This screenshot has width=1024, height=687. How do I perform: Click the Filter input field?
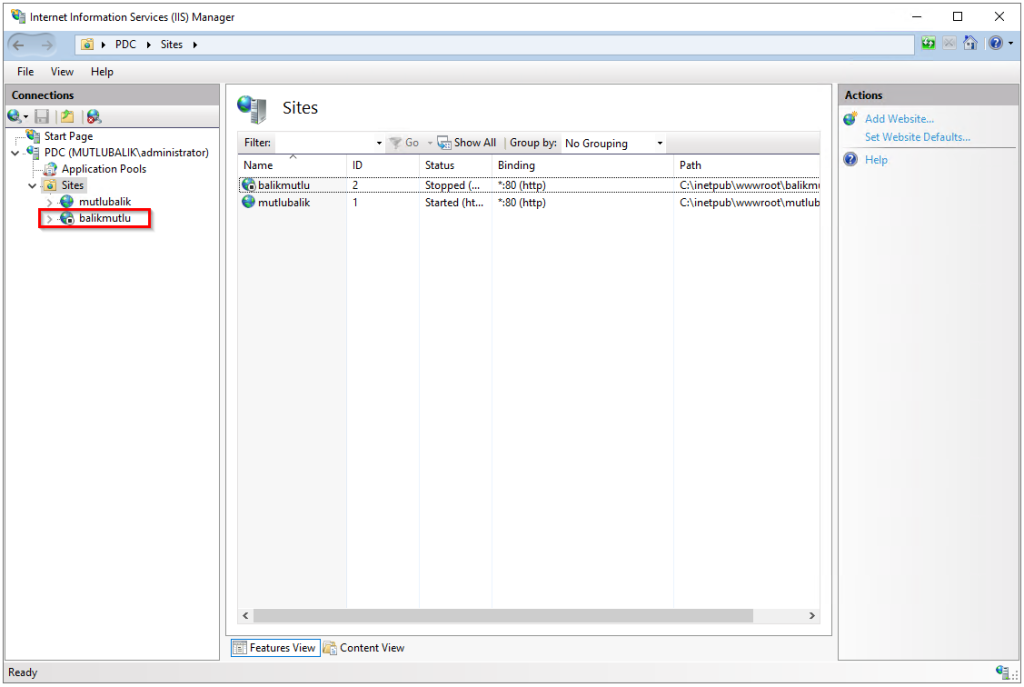point(324,143)
